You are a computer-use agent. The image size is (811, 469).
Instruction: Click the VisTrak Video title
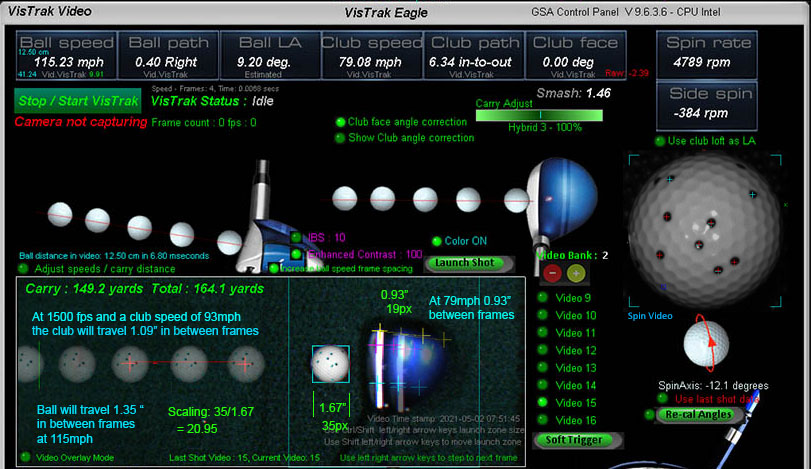(x=50, y=11)
